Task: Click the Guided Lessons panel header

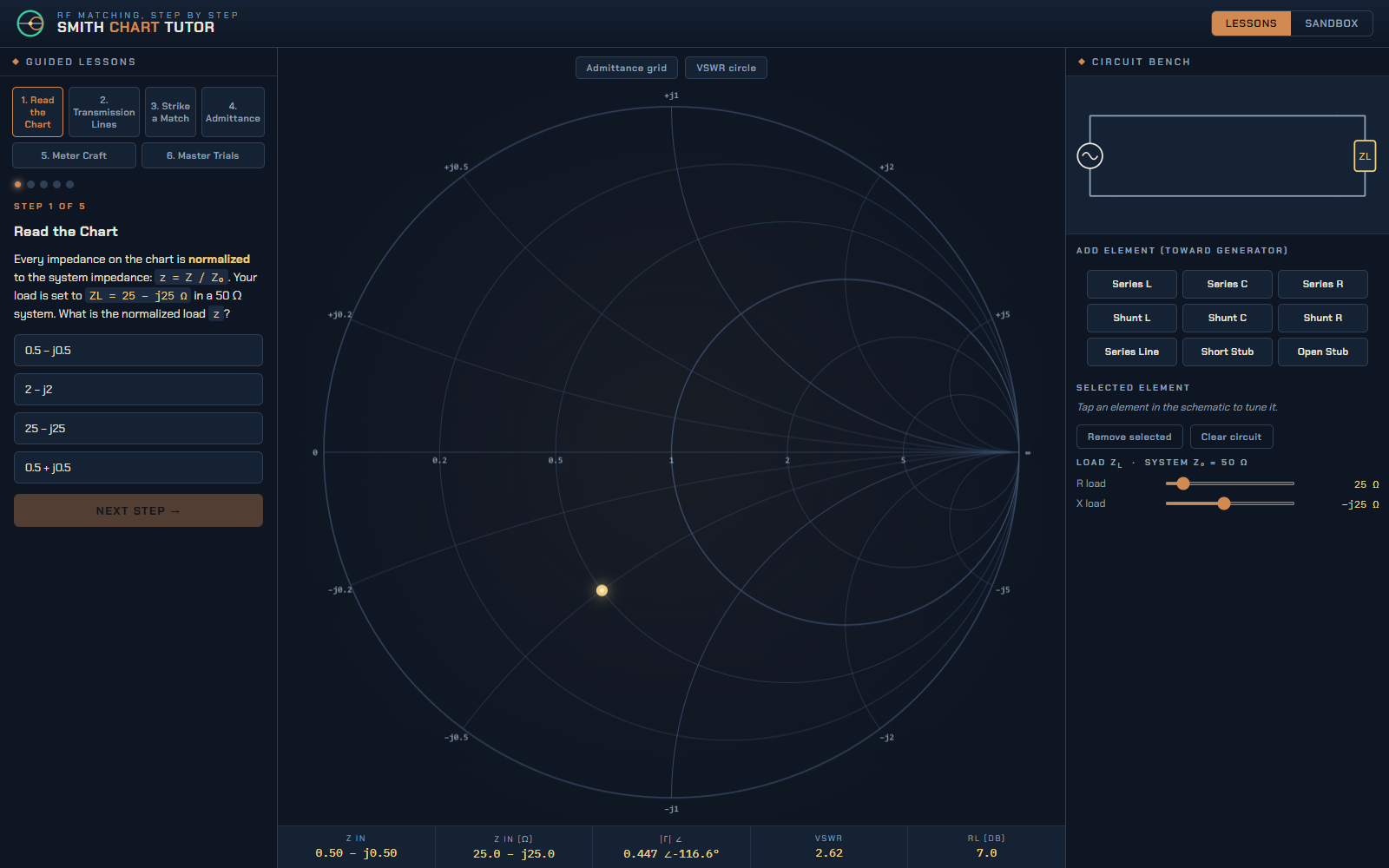Action: click(x=80, y=62)
